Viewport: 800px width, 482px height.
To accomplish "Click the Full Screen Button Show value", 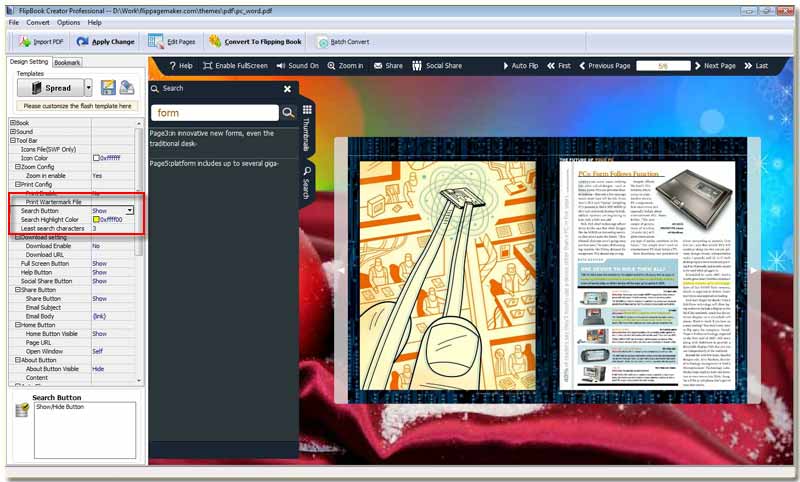I will [x=99, y=264].
